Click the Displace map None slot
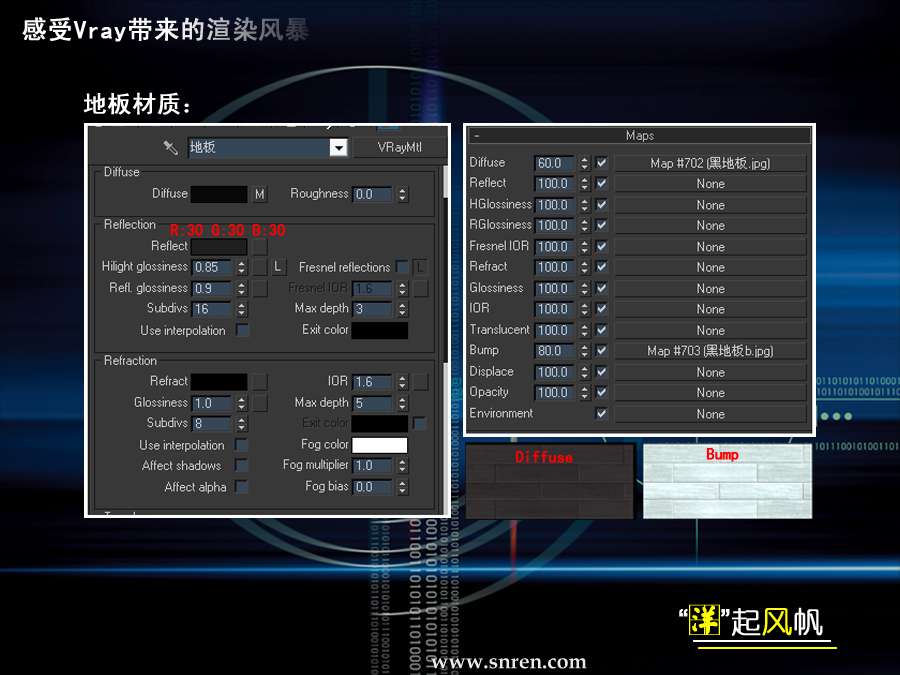900x675 pixels. pos(710,372)
